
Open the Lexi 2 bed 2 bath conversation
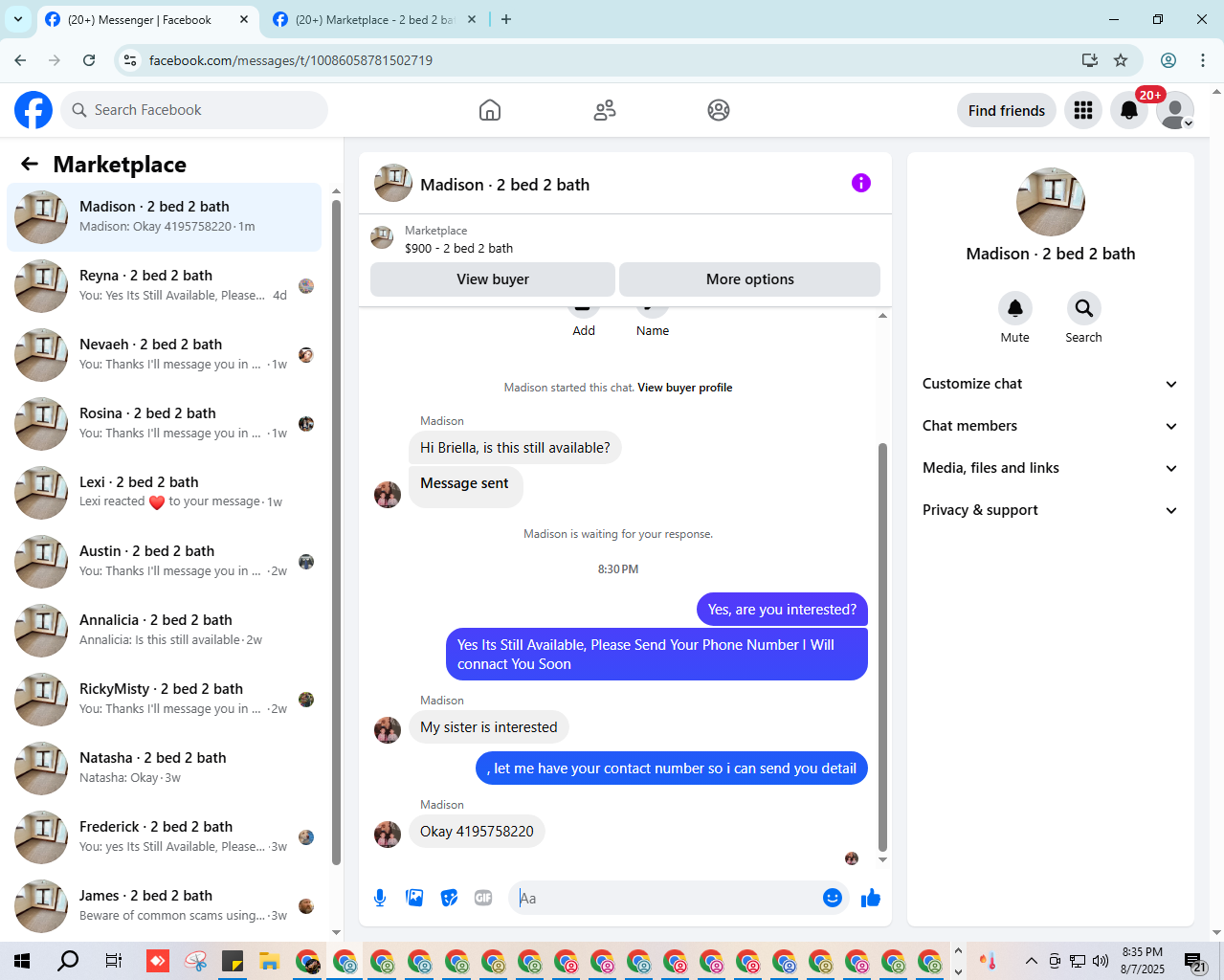coord(165,493)
